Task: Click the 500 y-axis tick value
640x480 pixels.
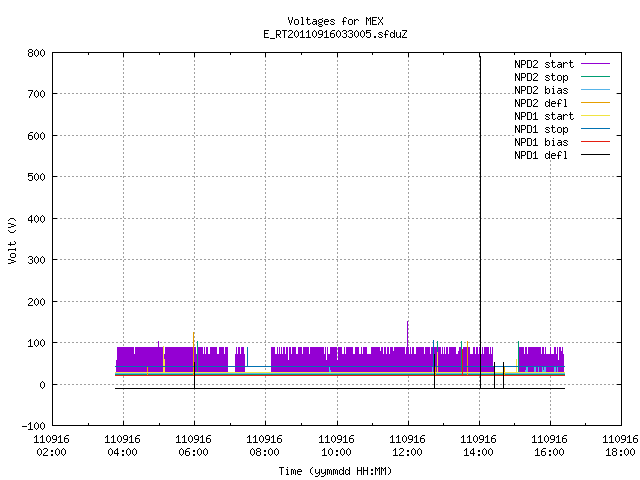Action: (x=36, y=177)
